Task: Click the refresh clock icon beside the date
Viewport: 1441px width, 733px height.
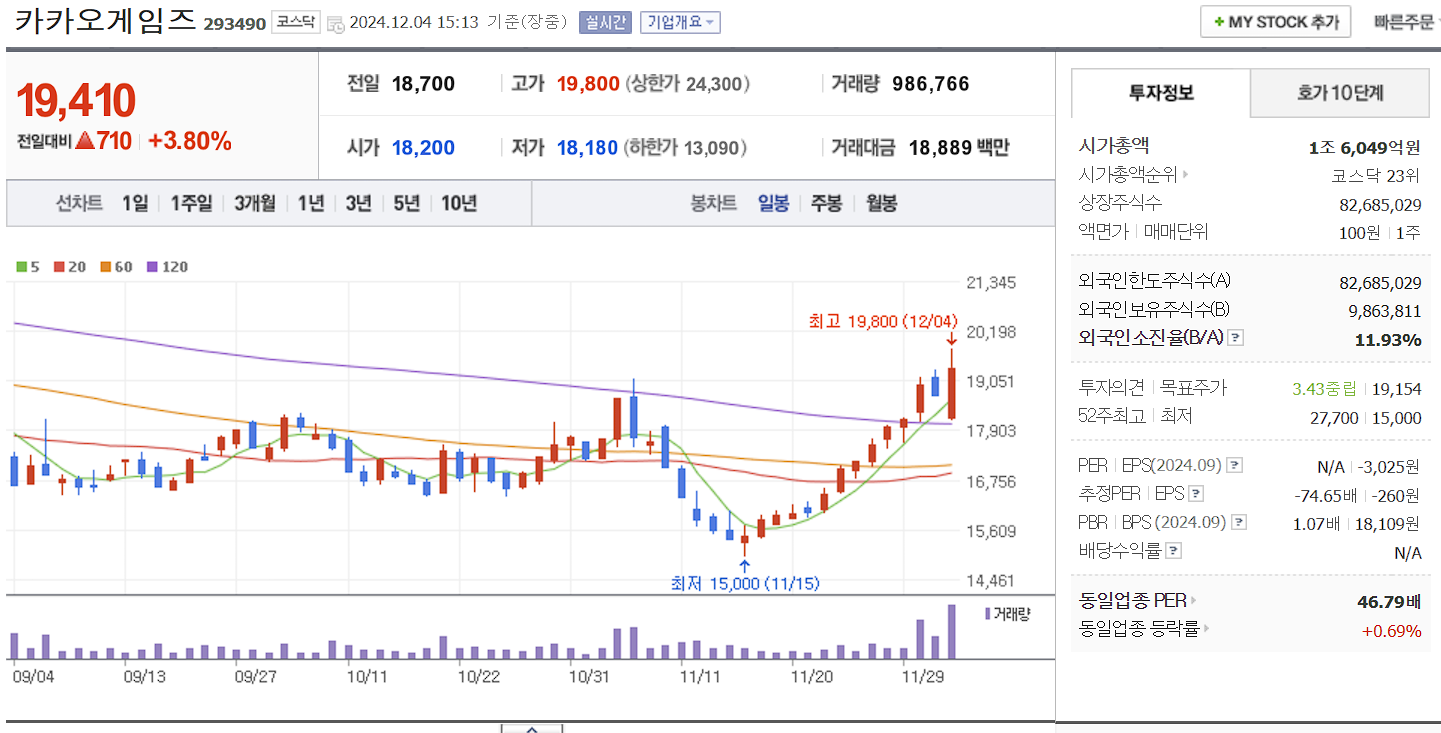Action: [x=337, y=21]
